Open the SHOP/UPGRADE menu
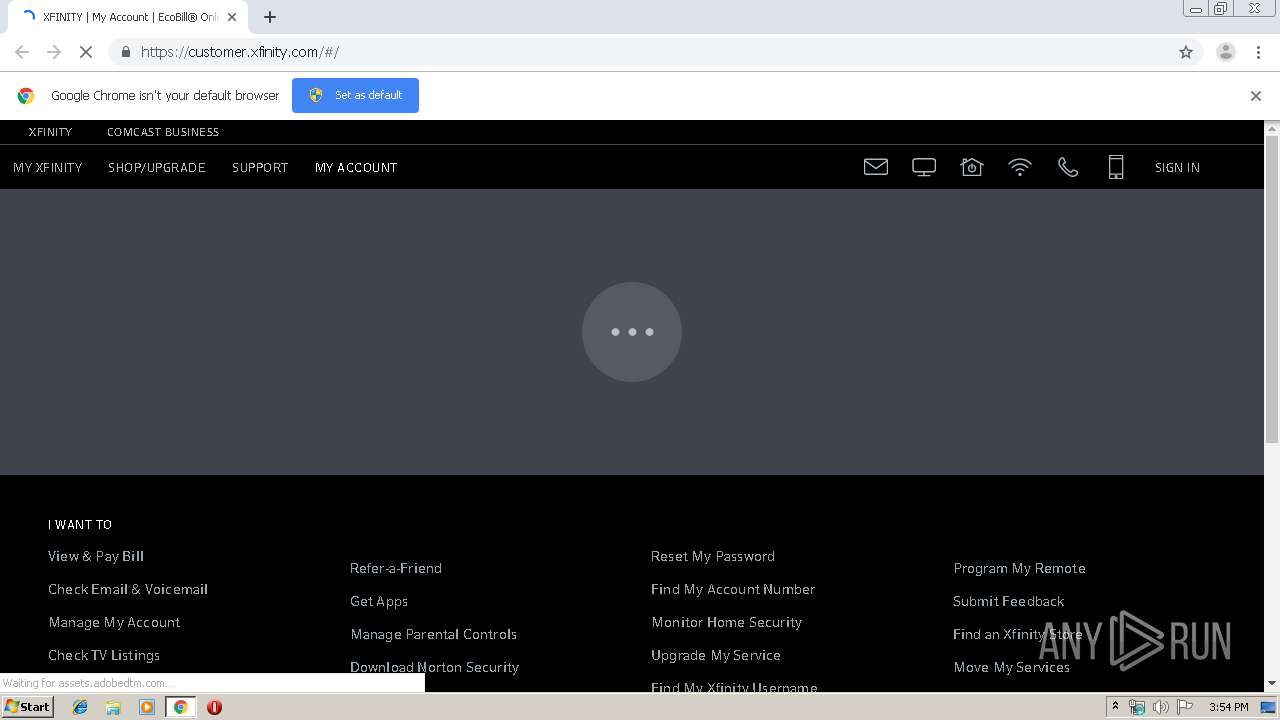The height and width of the screenshot is (720, 1280). [x=157, y=168]
